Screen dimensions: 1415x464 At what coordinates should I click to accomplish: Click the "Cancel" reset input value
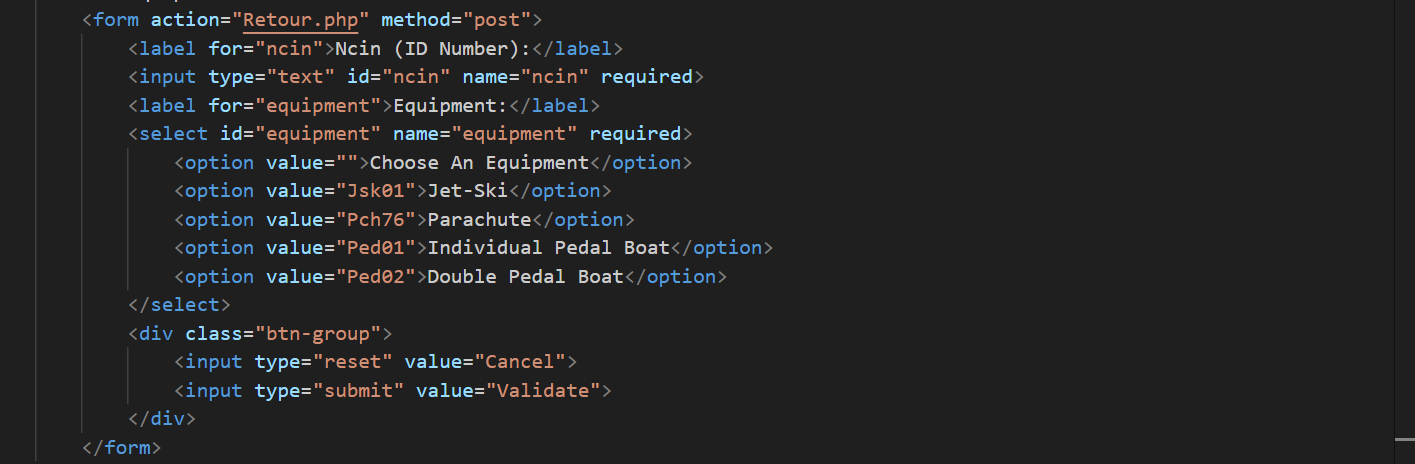click(519, 362)
